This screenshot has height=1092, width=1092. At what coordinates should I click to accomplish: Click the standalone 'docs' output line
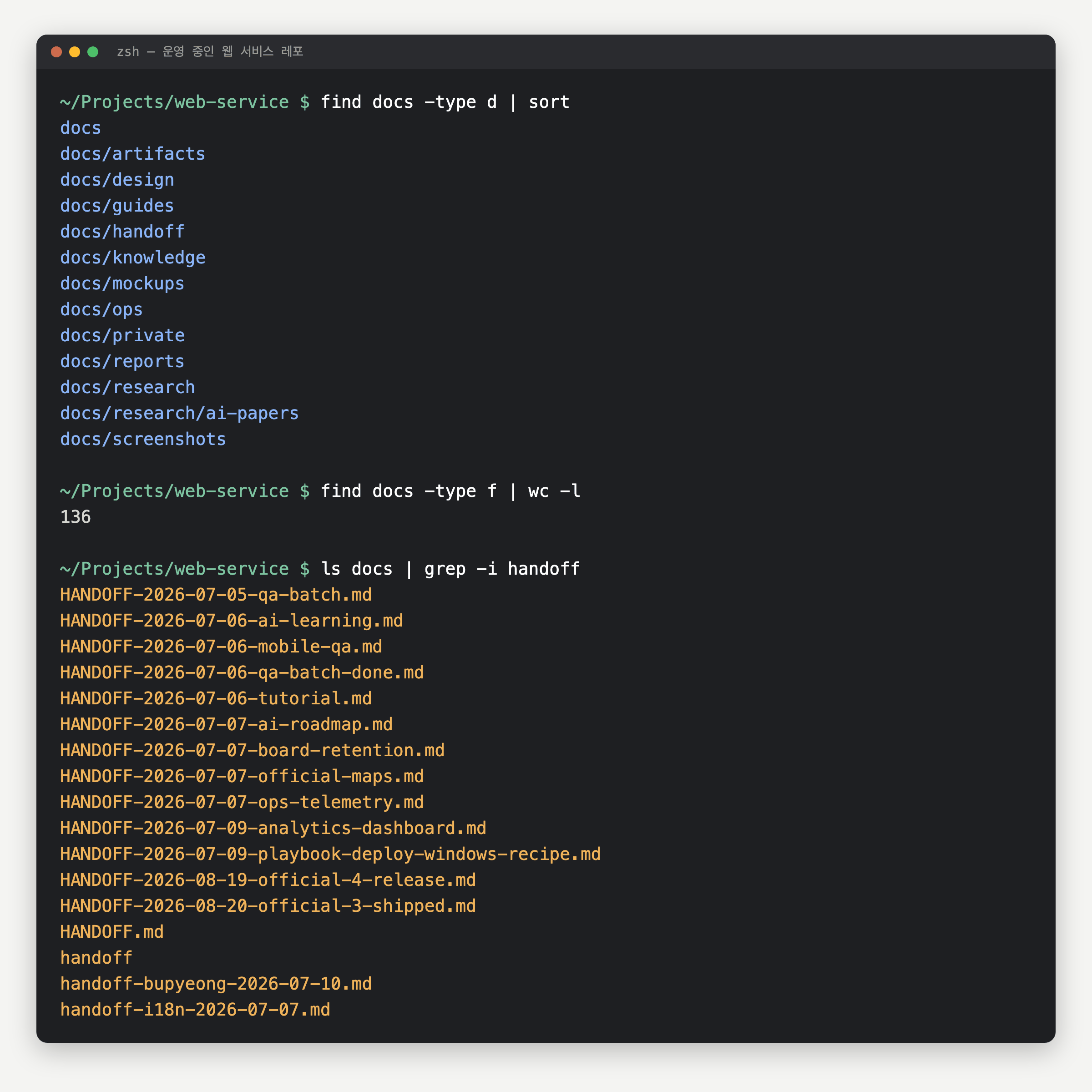[80, 128]
